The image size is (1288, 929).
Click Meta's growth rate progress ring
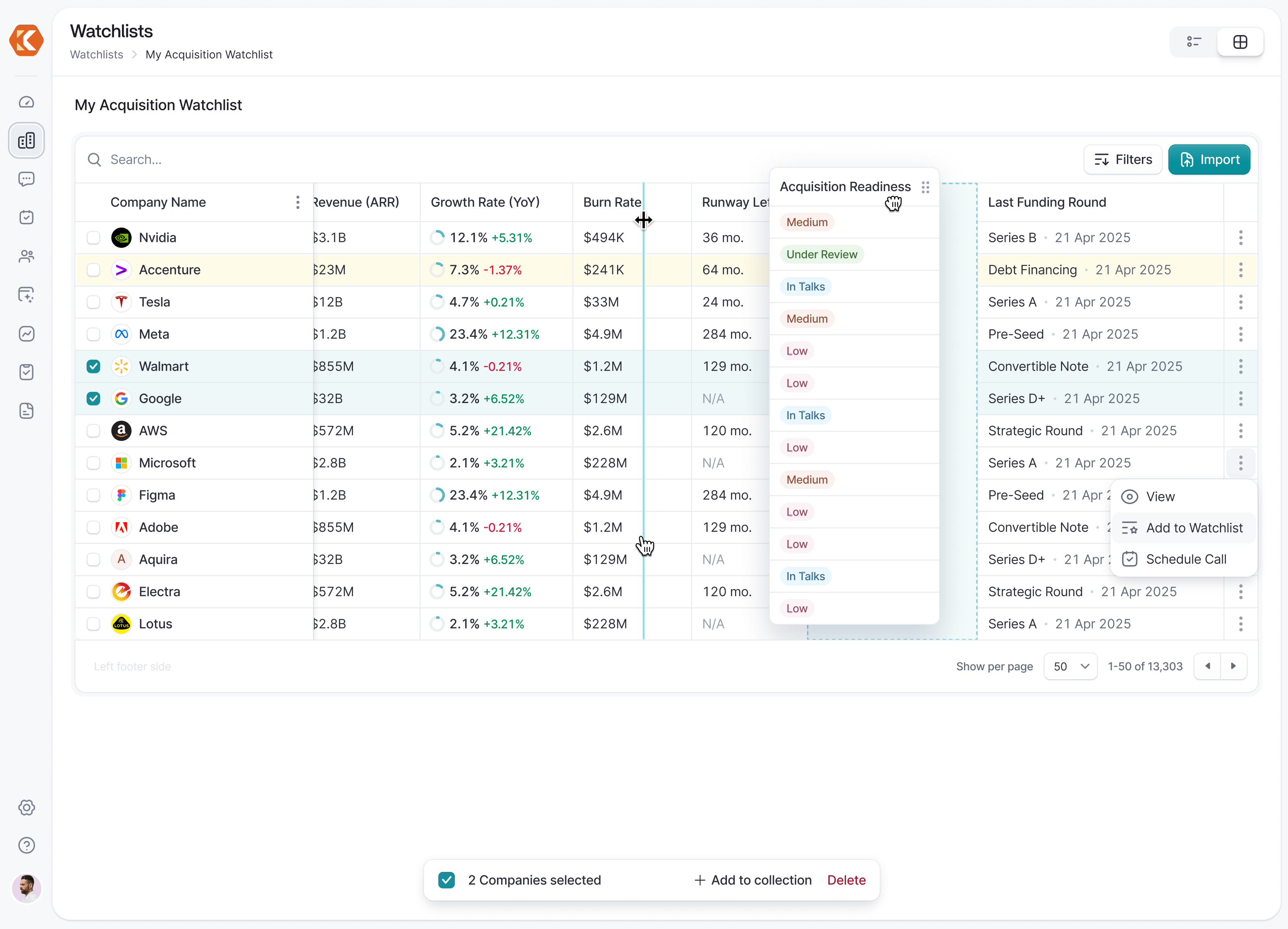tap(437, 334)
